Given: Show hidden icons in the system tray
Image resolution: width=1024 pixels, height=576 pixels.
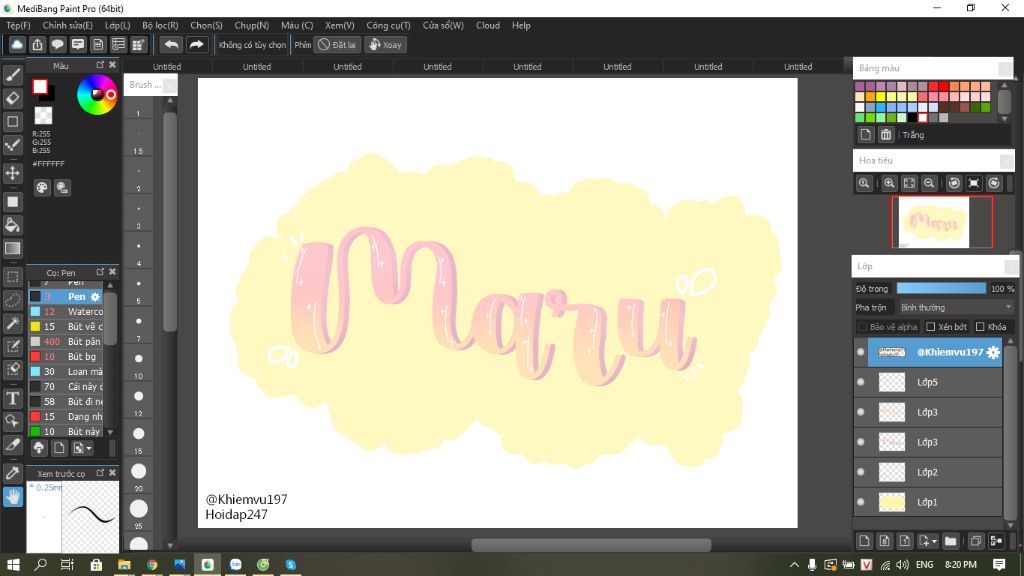Looking at the screenshot, I should coord(794,564).
